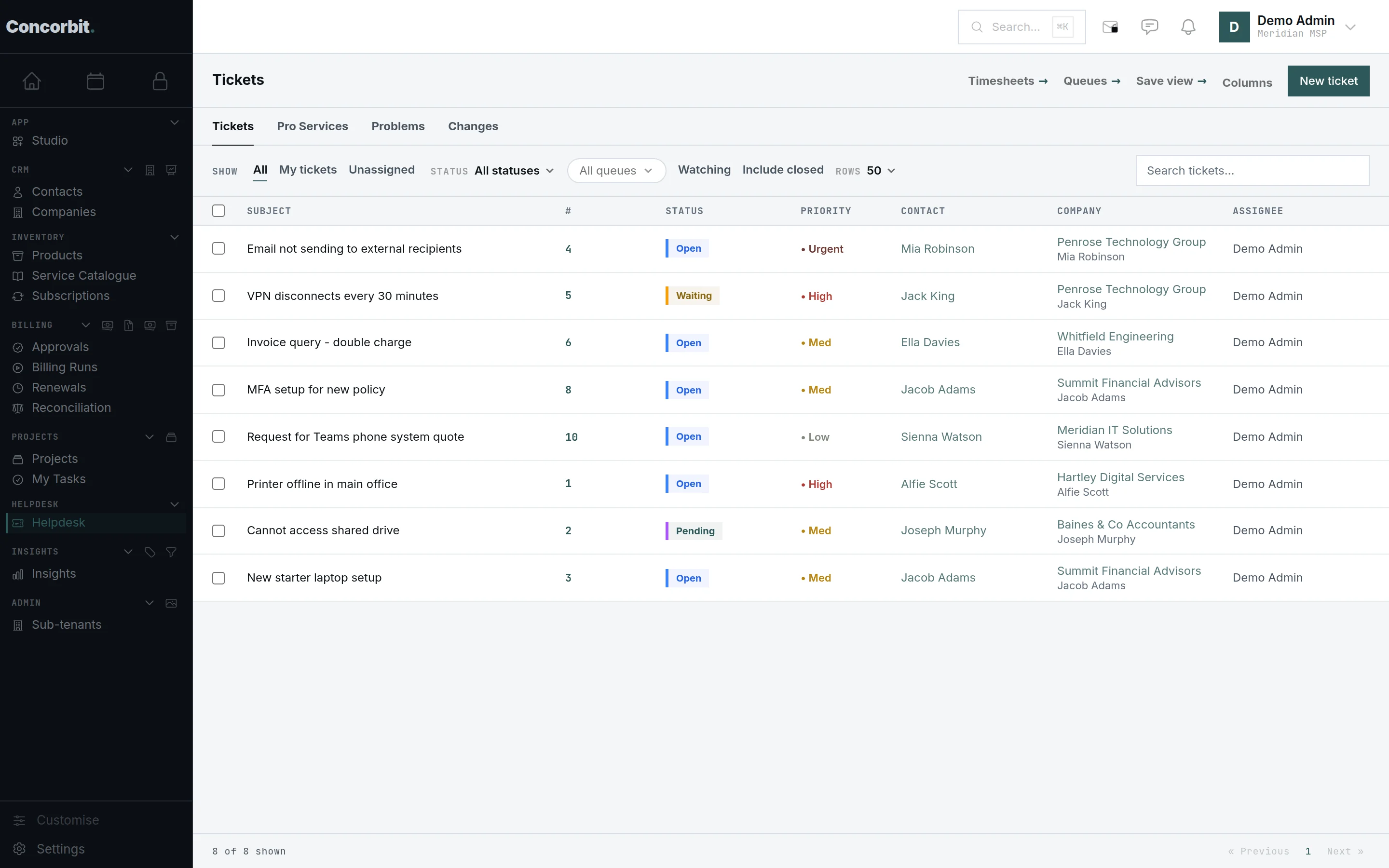1389x868 pixels.
Task: Click the lock icon in sidebar
Action: pos(160,81)
